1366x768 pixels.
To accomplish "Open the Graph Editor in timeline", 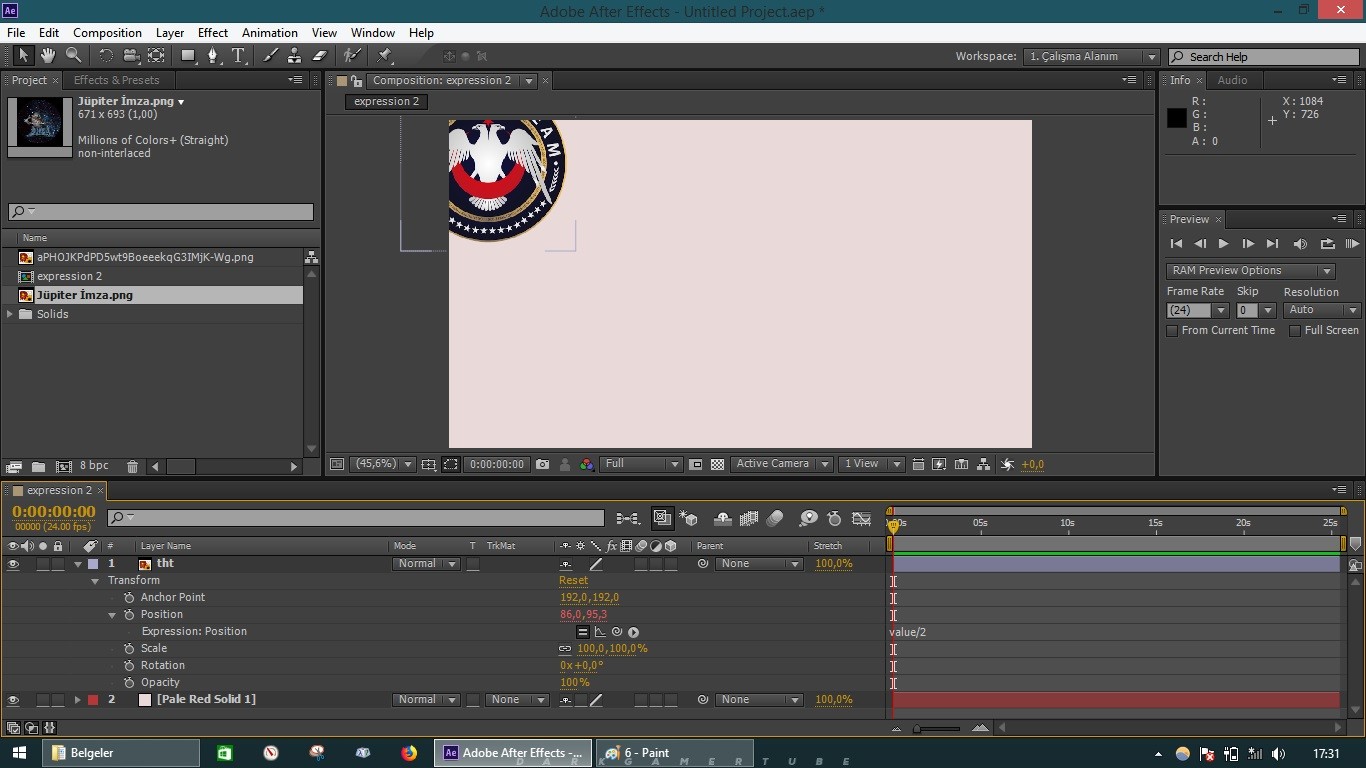I will point(861,518).
